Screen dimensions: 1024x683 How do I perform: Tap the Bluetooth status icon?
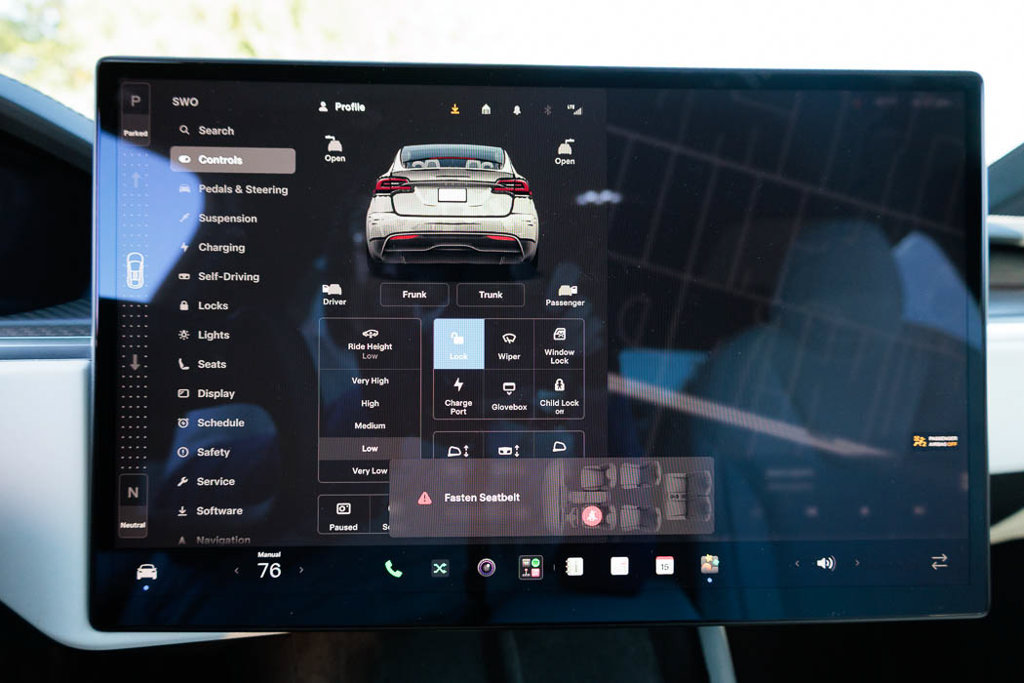pyautogui.click(x=548, y=110)
